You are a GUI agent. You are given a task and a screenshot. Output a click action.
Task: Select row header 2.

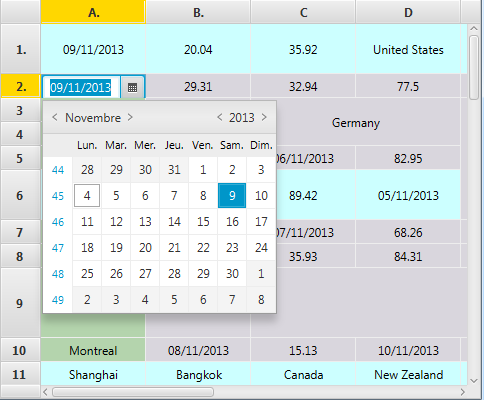[21, 87]
